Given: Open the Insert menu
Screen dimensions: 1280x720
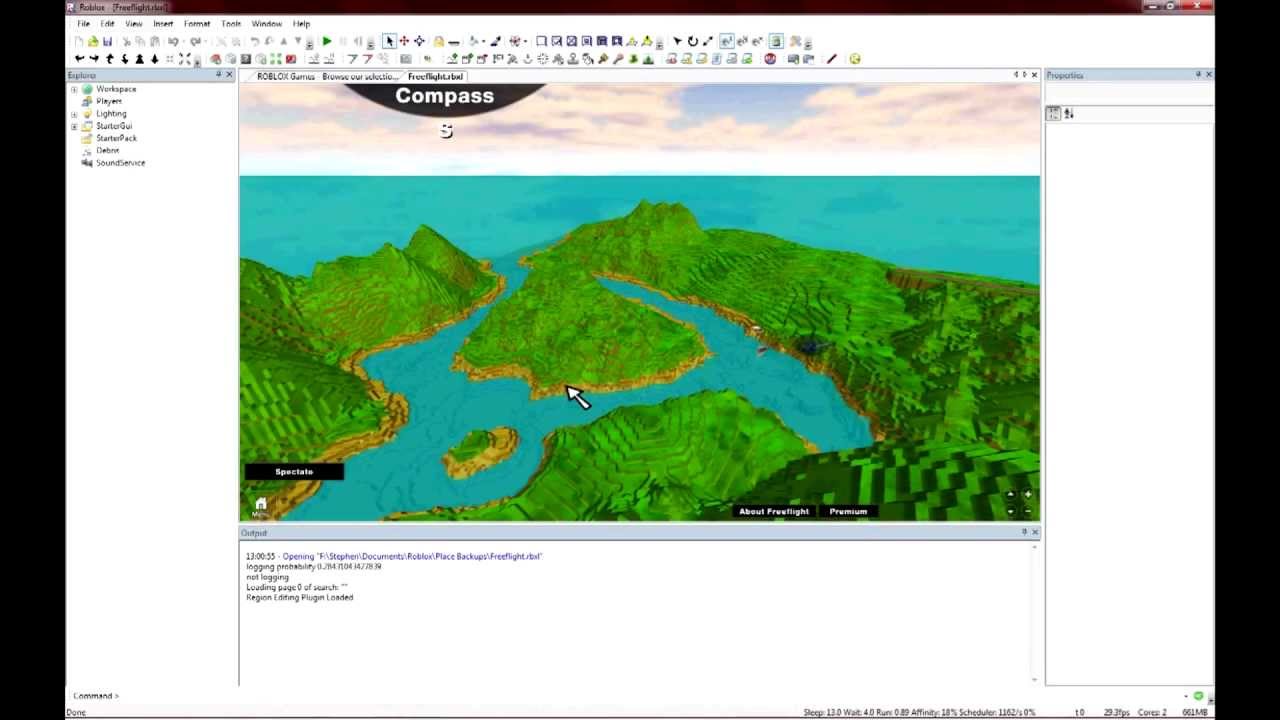Looking at the screenshot, I should click(x=163, y=23).
